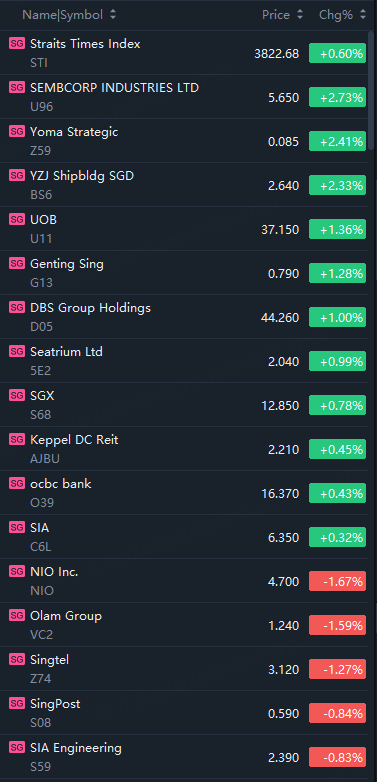Select the ocbc bank row
The image size is (377, 782).
click(x=185, y=493)
